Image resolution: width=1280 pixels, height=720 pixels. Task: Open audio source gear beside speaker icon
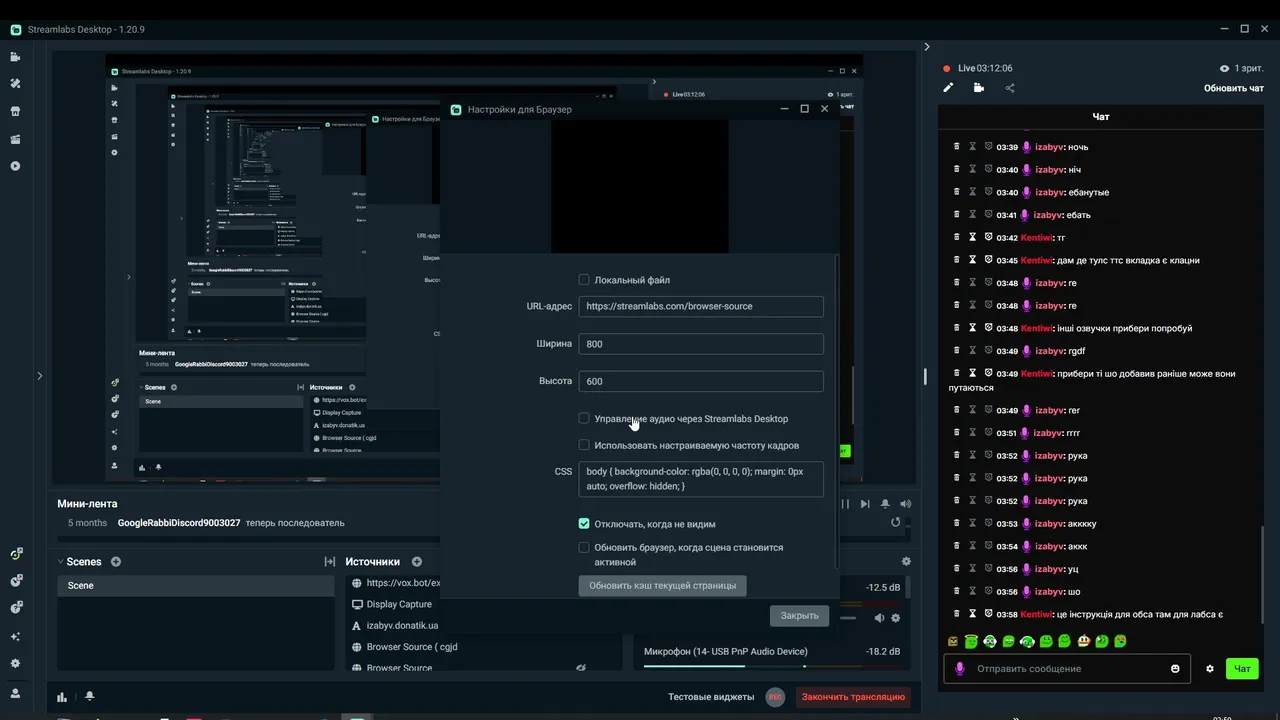pyautogui.click(x=896, y=618)
